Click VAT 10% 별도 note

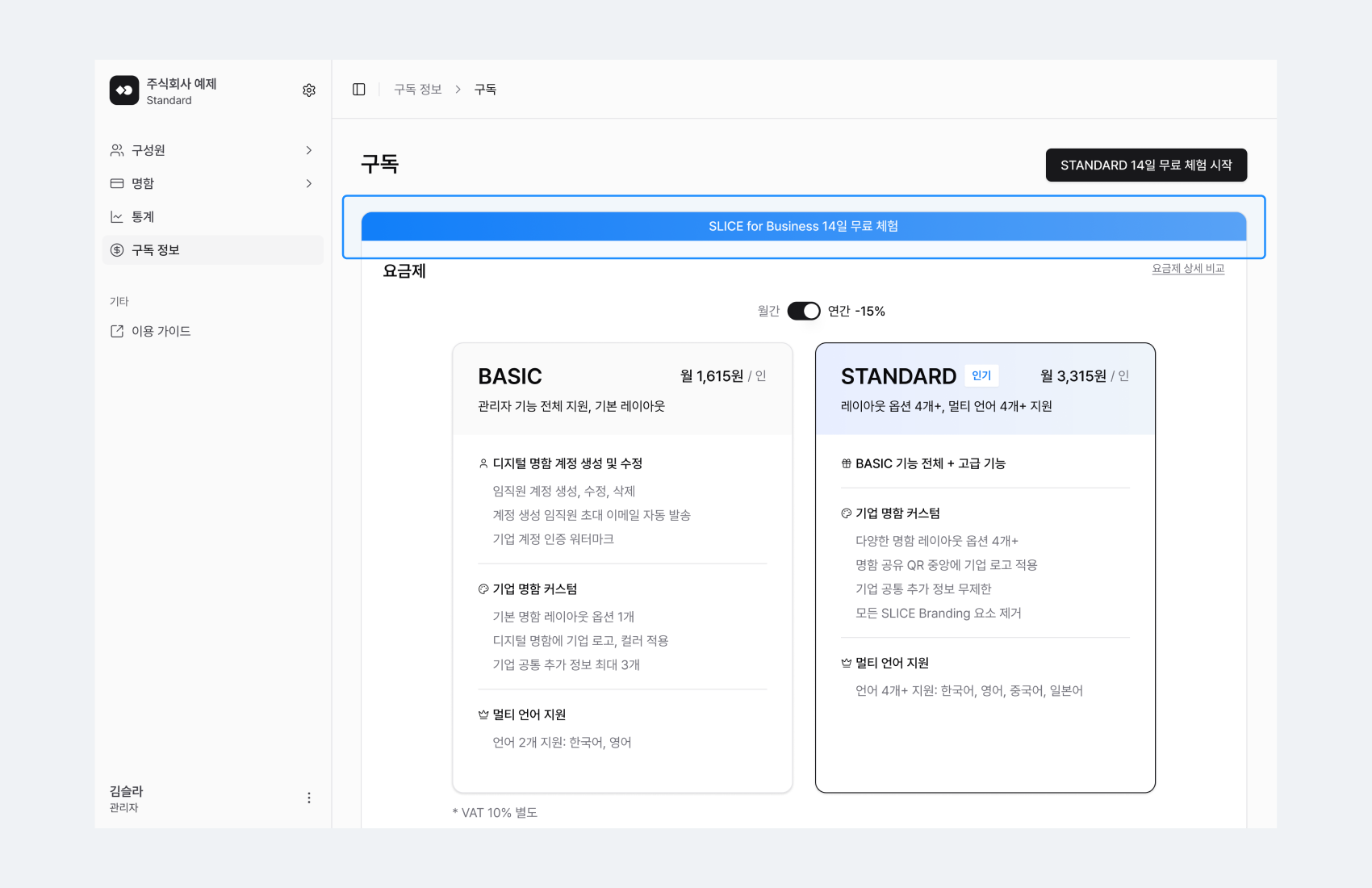click(495, 813)
